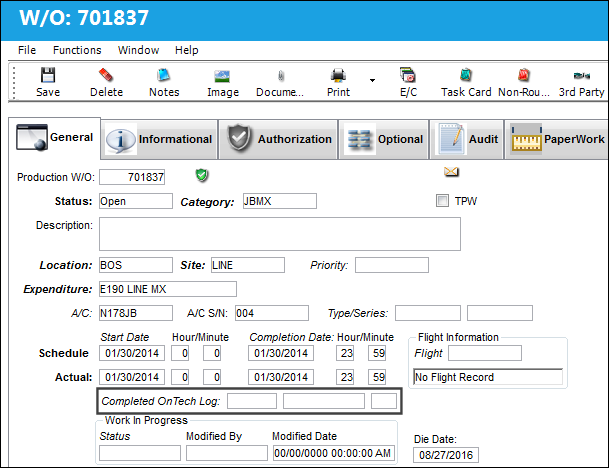The width and height of the screenshot is (609, 468).
Task: Click the middle Completed OnTech Log field
Action: click(x=324, y=401)
